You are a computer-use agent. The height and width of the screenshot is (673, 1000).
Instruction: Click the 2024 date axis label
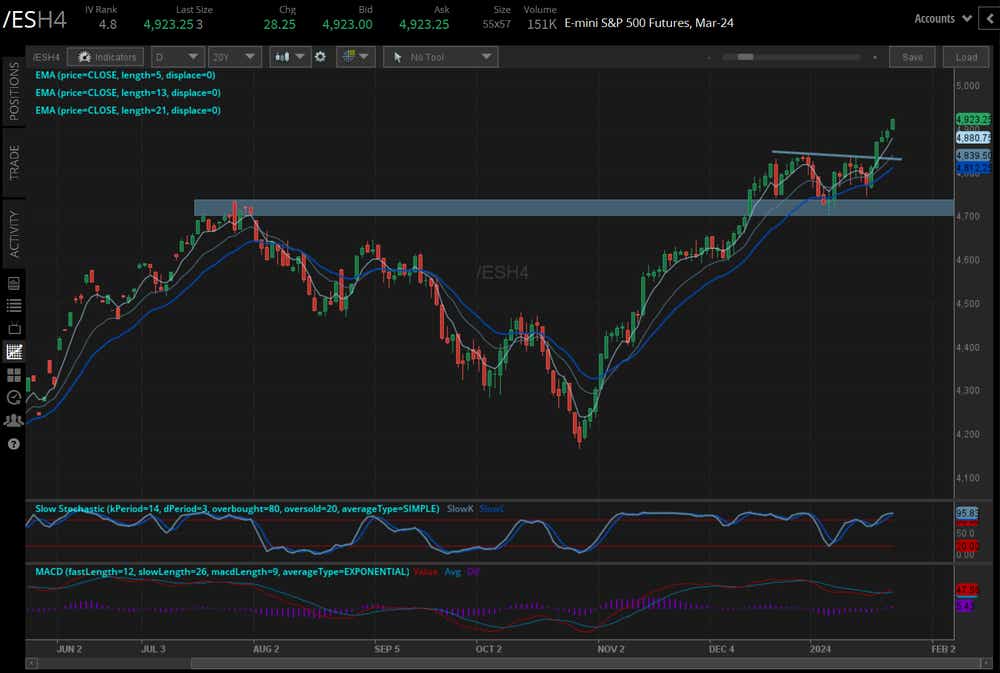pyautogui.click(x=820, y=649)
